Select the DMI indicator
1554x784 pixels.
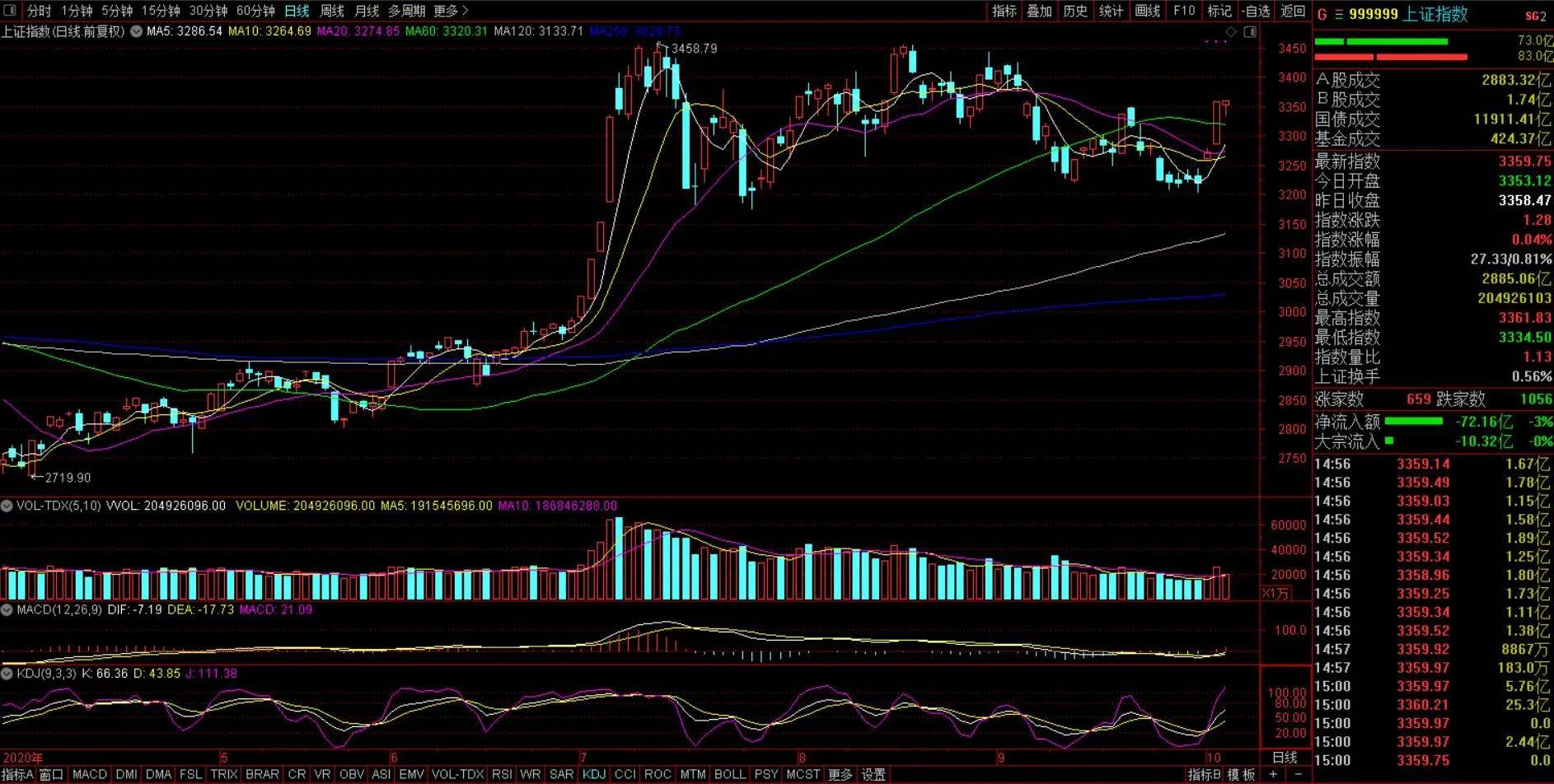point(127,775)
